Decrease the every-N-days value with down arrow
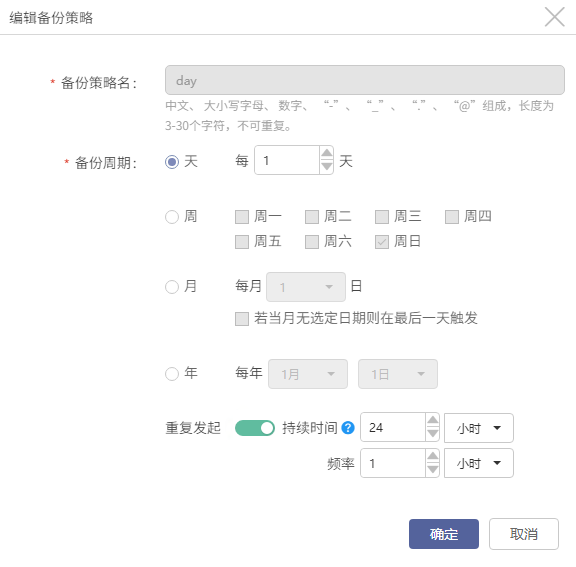The width and height of the screenshot is (576, 567). click(x=326, y=167)
